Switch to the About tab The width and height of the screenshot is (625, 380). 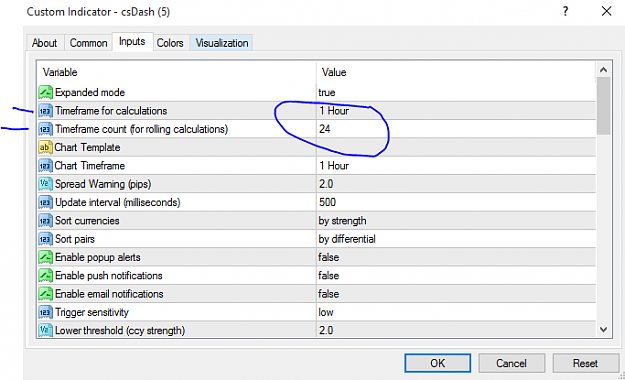point(44,43)
